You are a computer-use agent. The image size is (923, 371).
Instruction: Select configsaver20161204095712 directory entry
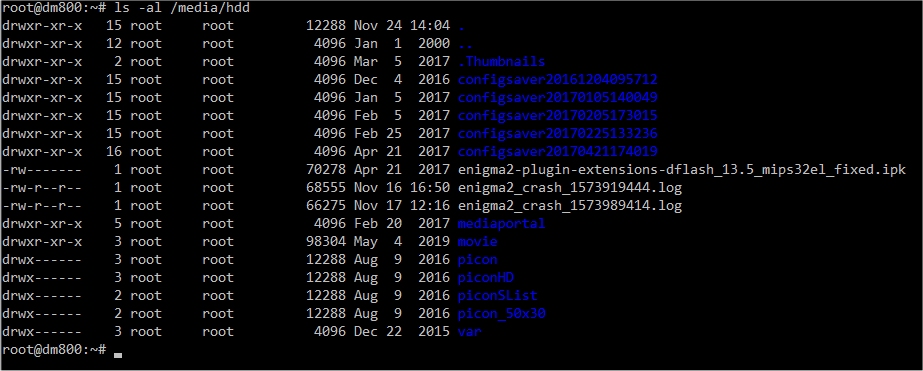(x=557, y=80)
